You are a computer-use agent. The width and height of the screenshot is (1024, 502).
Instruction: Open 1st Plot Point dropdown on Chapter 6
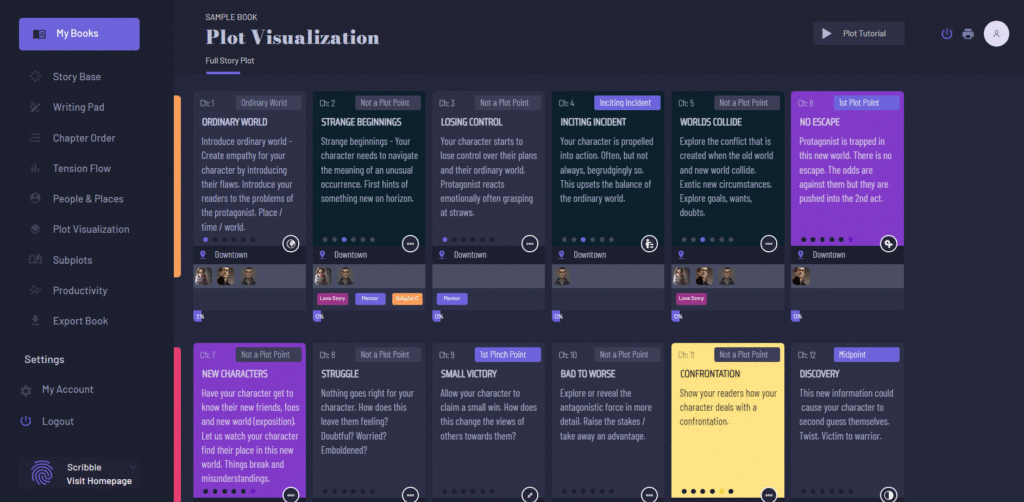click(866, 102)
